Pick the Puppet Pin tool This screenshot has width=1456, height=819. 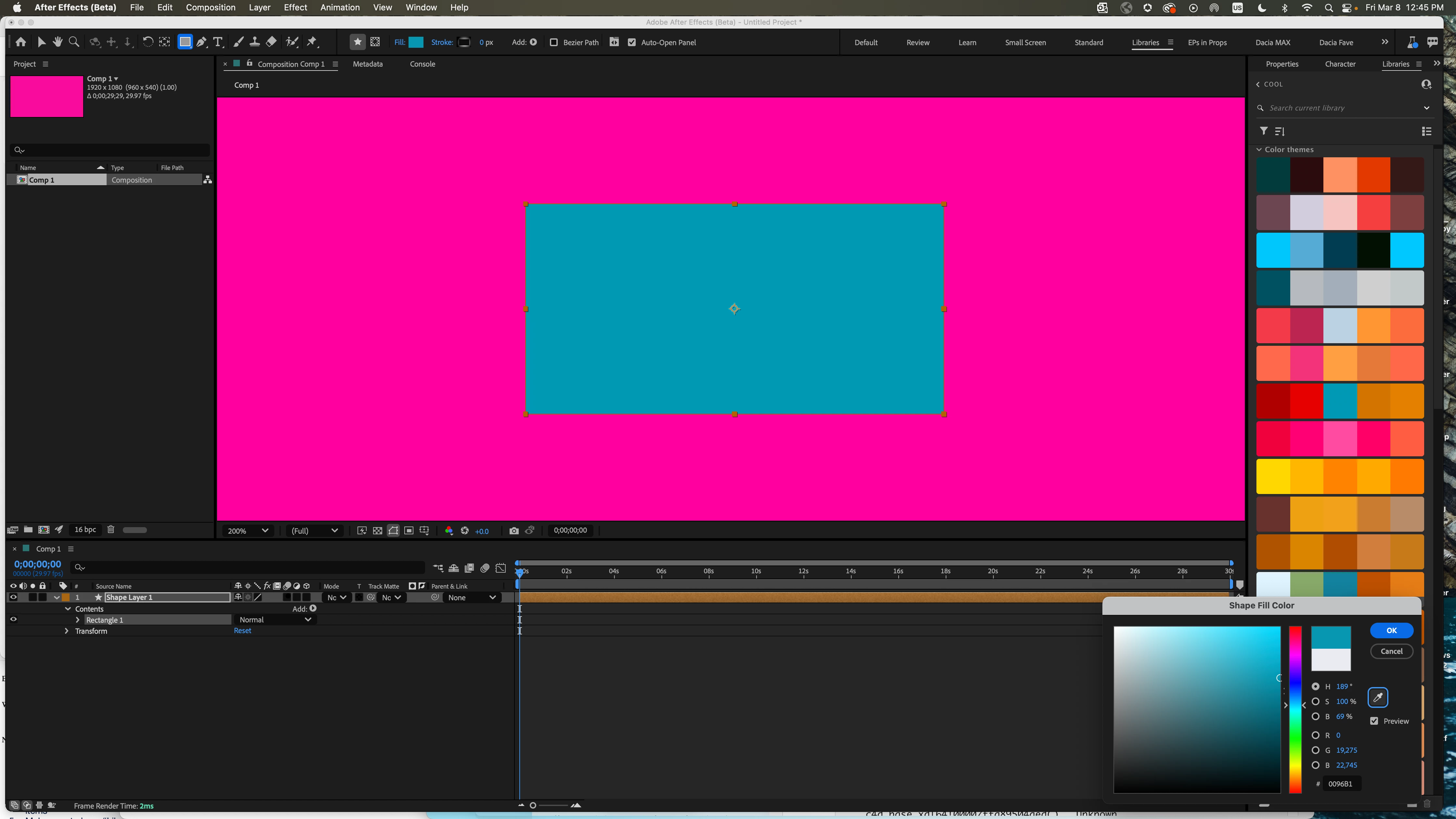point(312,42)
